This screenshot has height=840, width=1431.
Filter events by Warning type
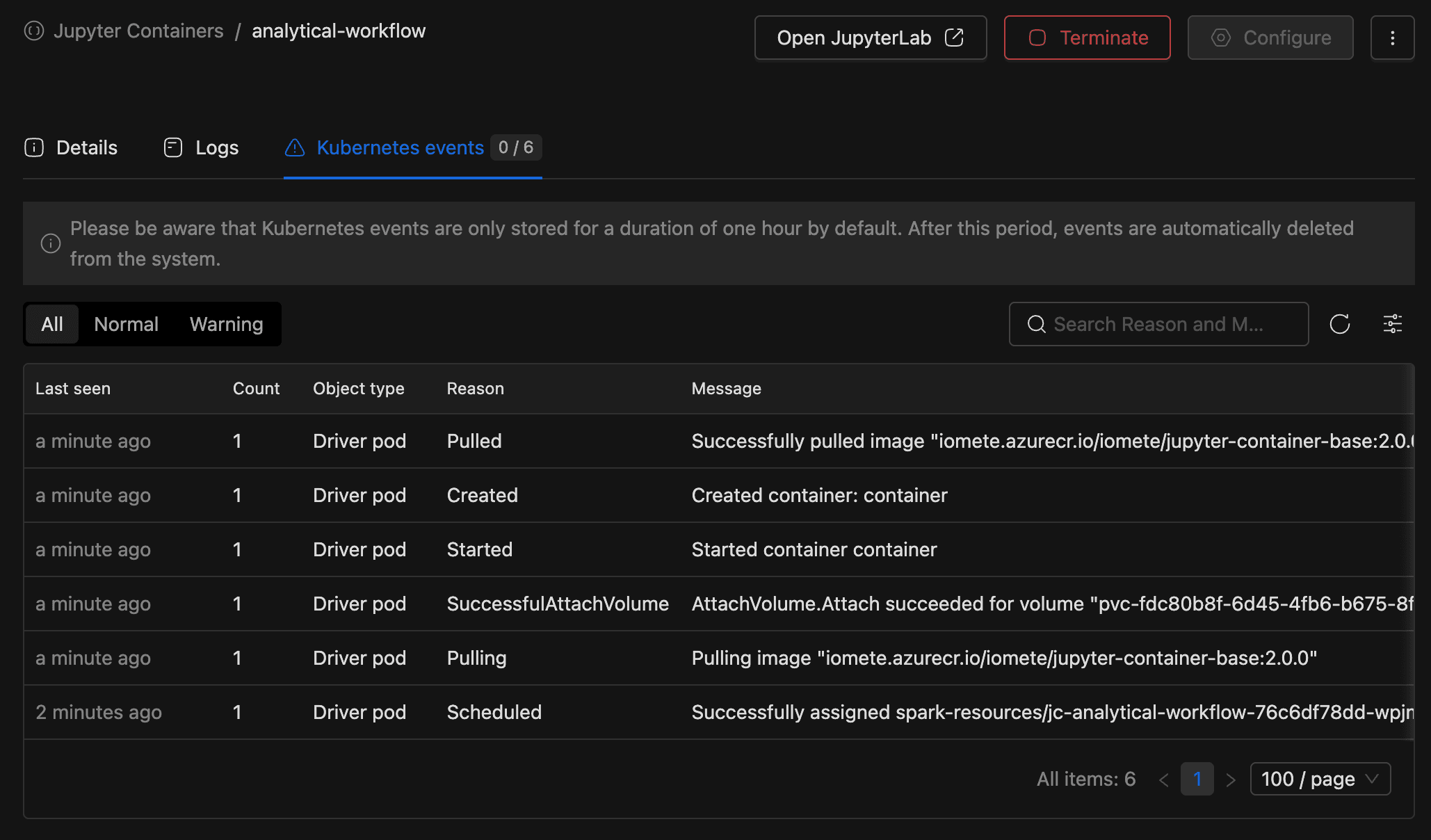point(226,324)
